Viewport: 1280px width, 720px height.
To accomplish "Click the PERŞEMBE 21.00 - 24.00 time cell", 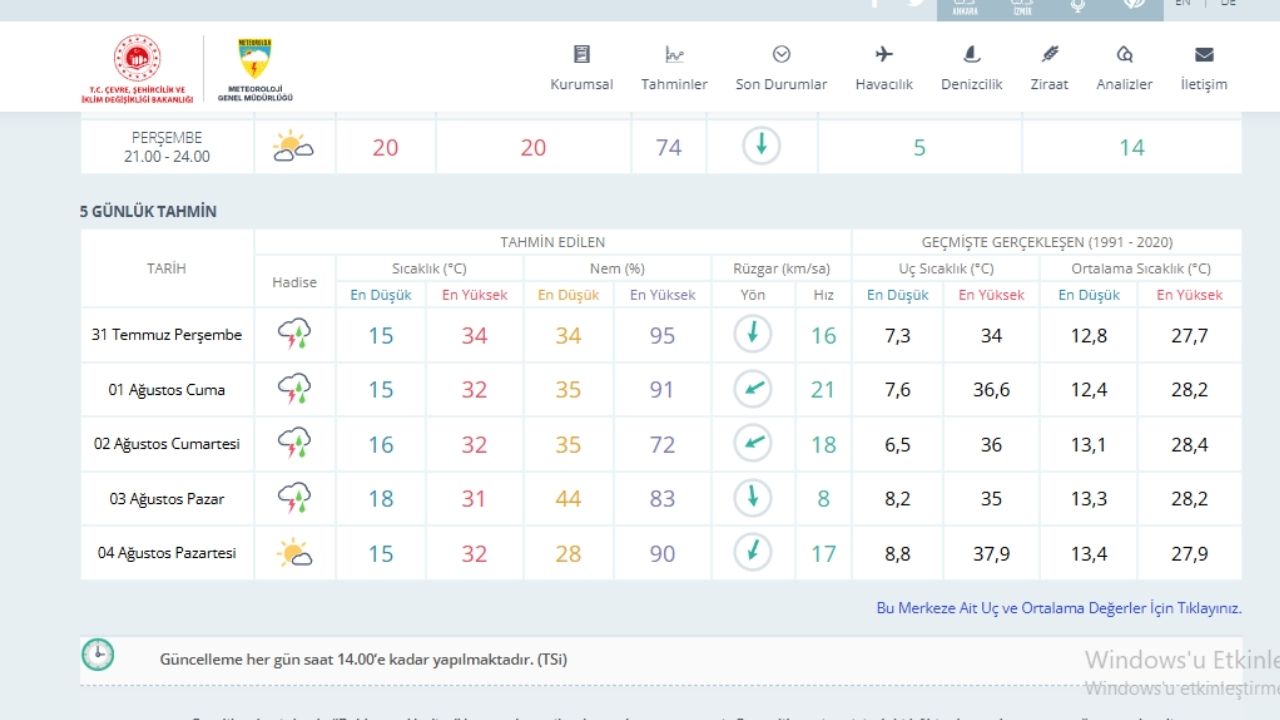I will (167, 147).
